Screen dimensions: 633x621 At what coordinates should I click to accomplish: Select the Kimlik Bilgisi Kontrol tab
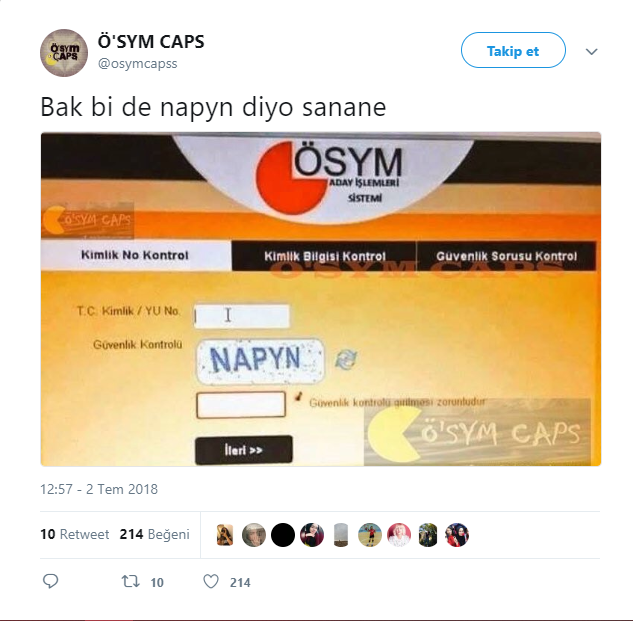pos(324,256)
